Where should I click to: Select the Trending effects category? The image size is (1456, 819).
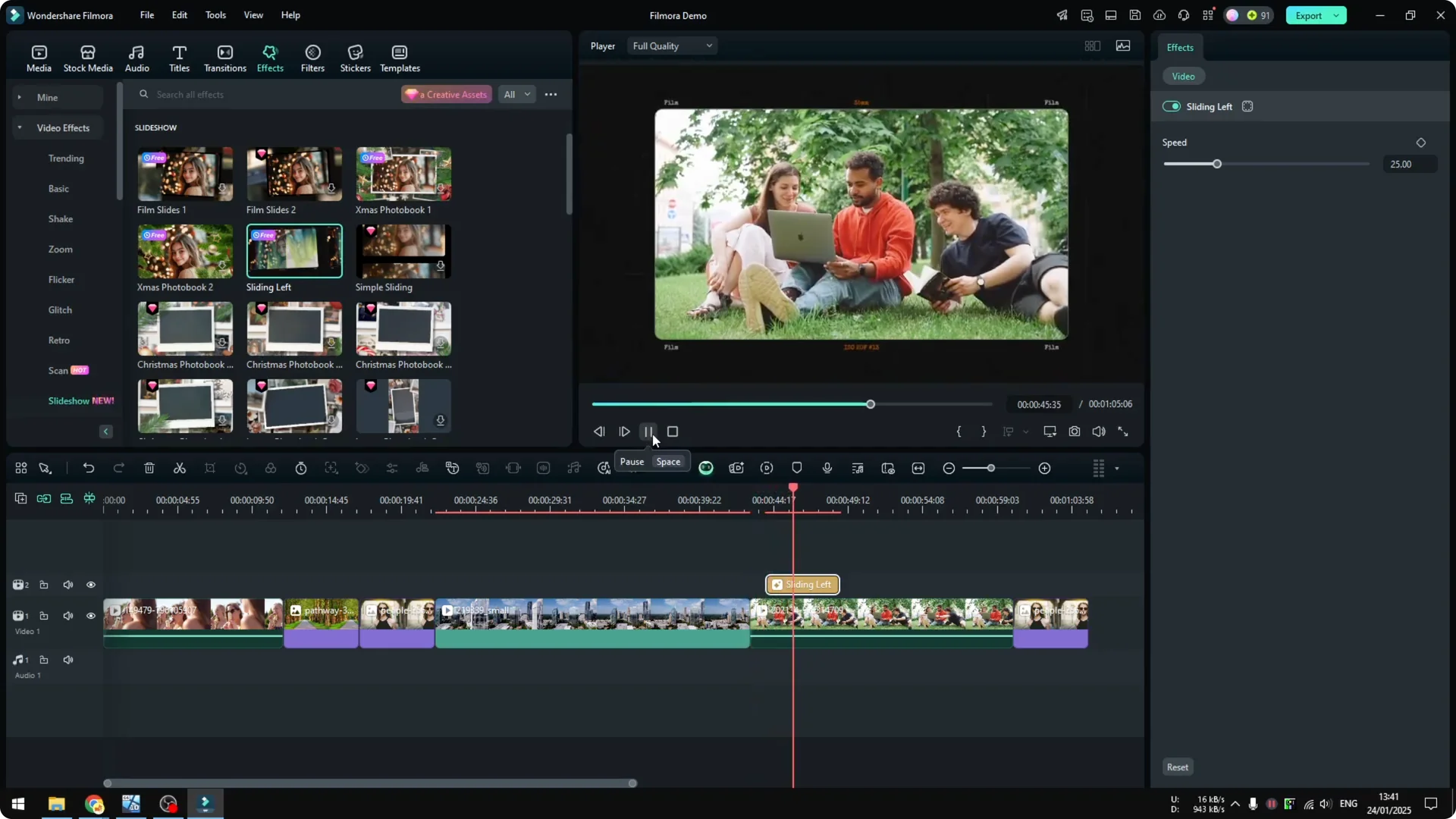(x=66, y=158)
